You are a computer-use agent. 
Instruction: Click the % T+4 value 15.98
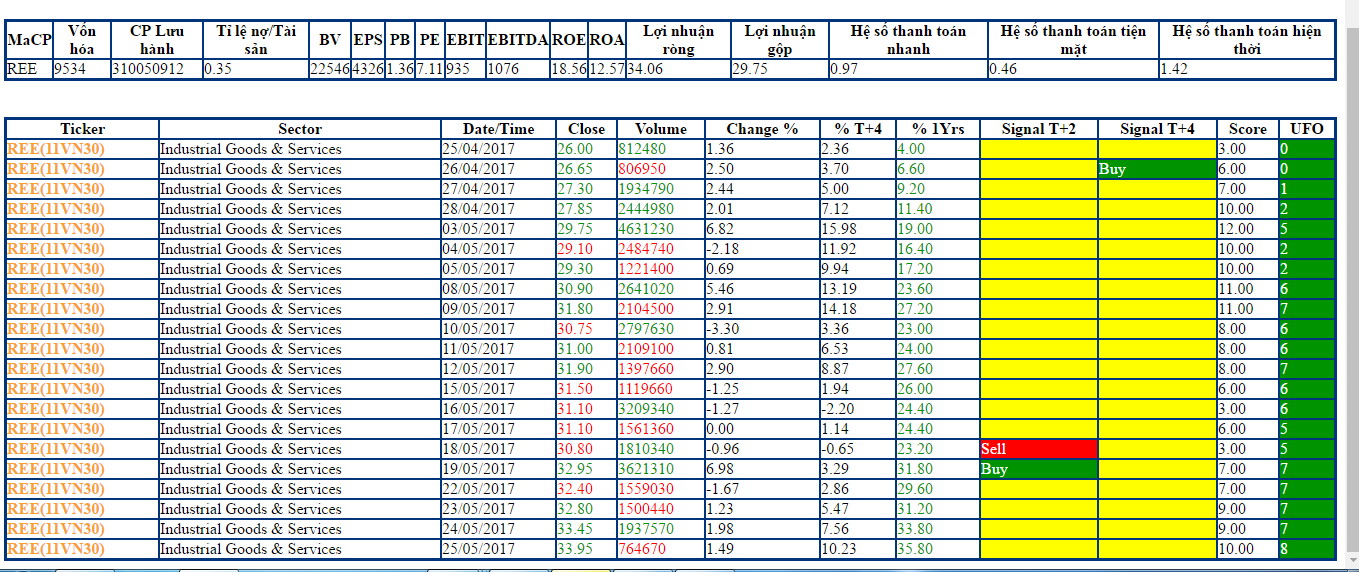838,229
